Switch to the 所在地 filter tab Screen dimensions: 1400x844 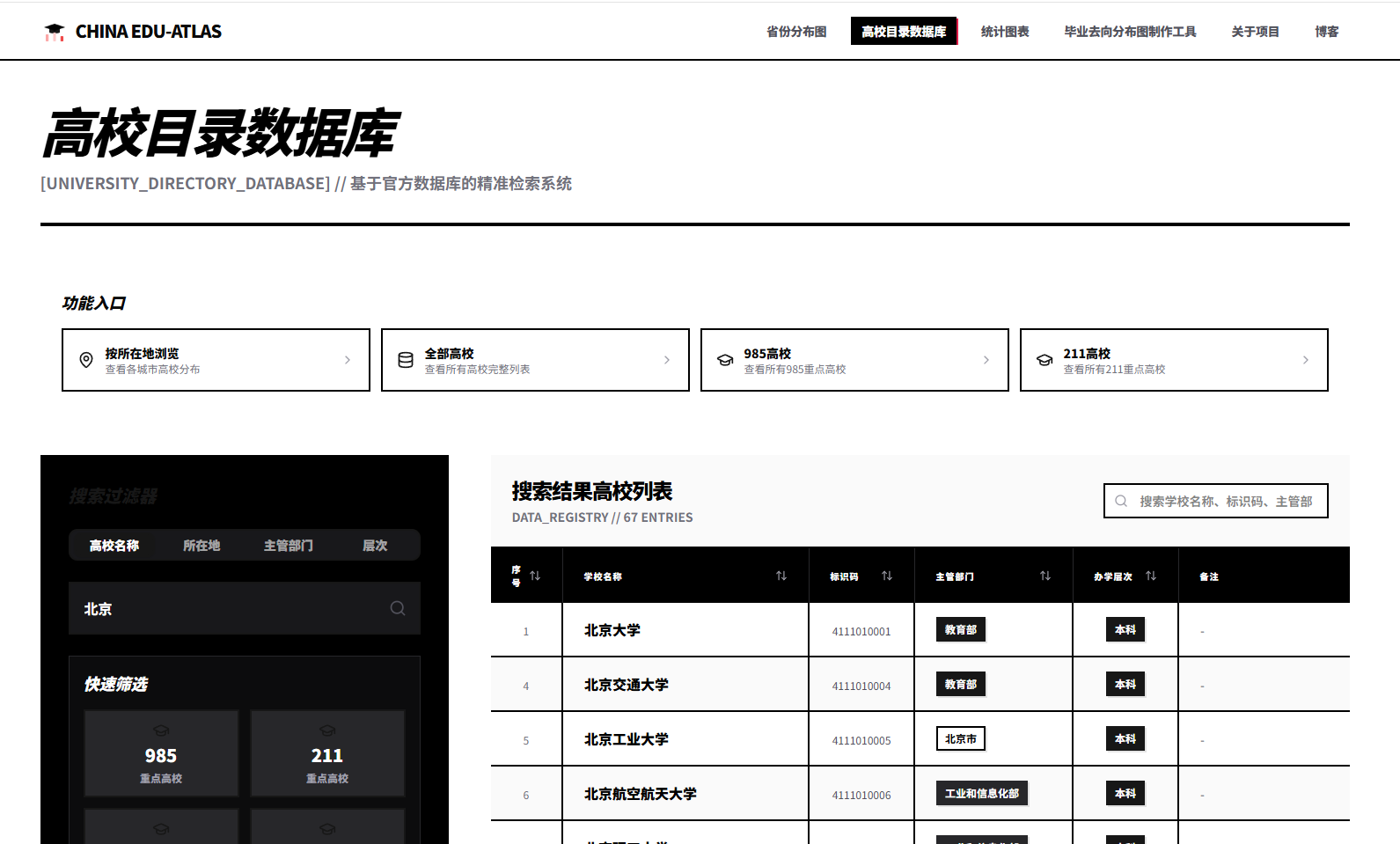[x=202, y=546]
